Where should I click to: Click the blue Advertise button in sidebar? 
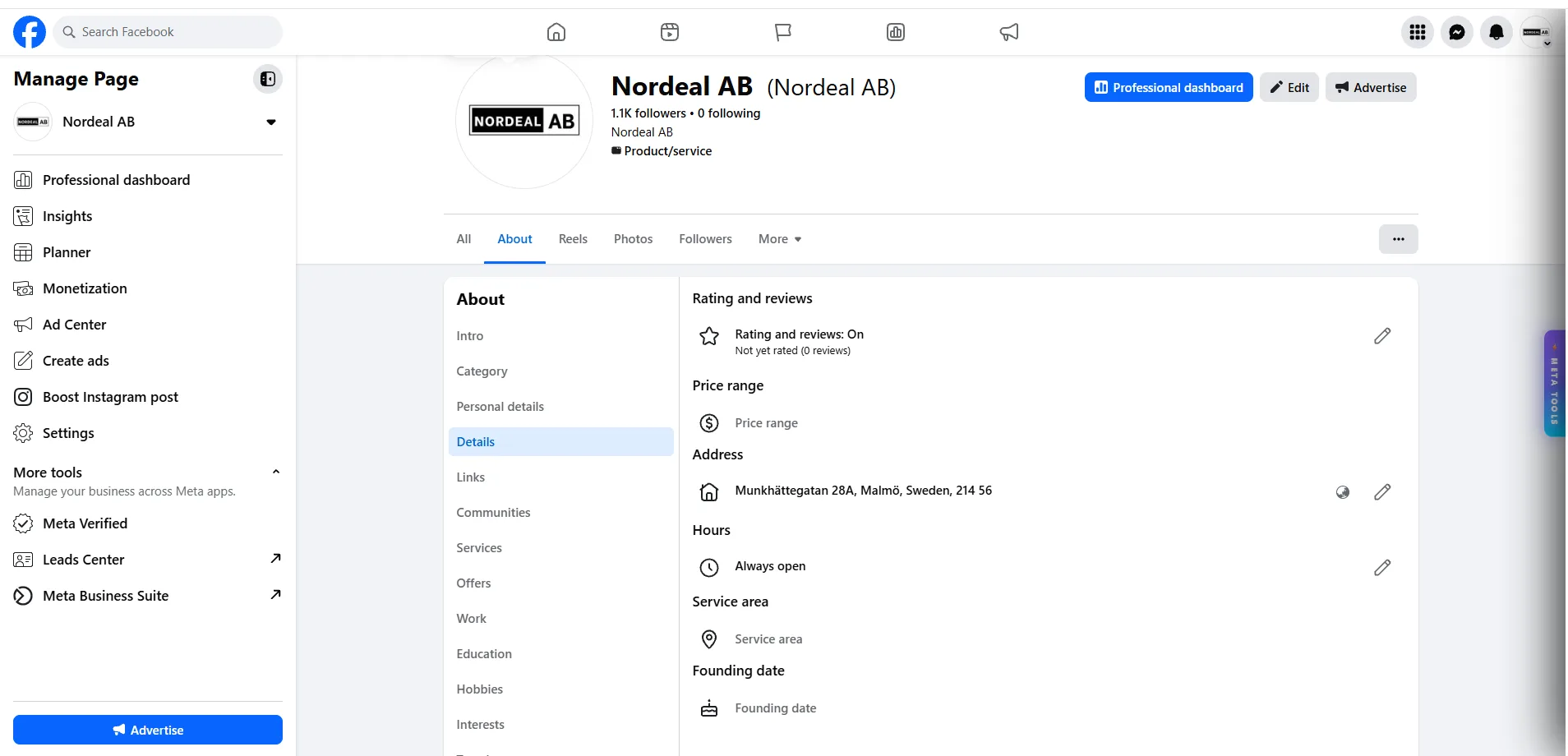[148, 730]
